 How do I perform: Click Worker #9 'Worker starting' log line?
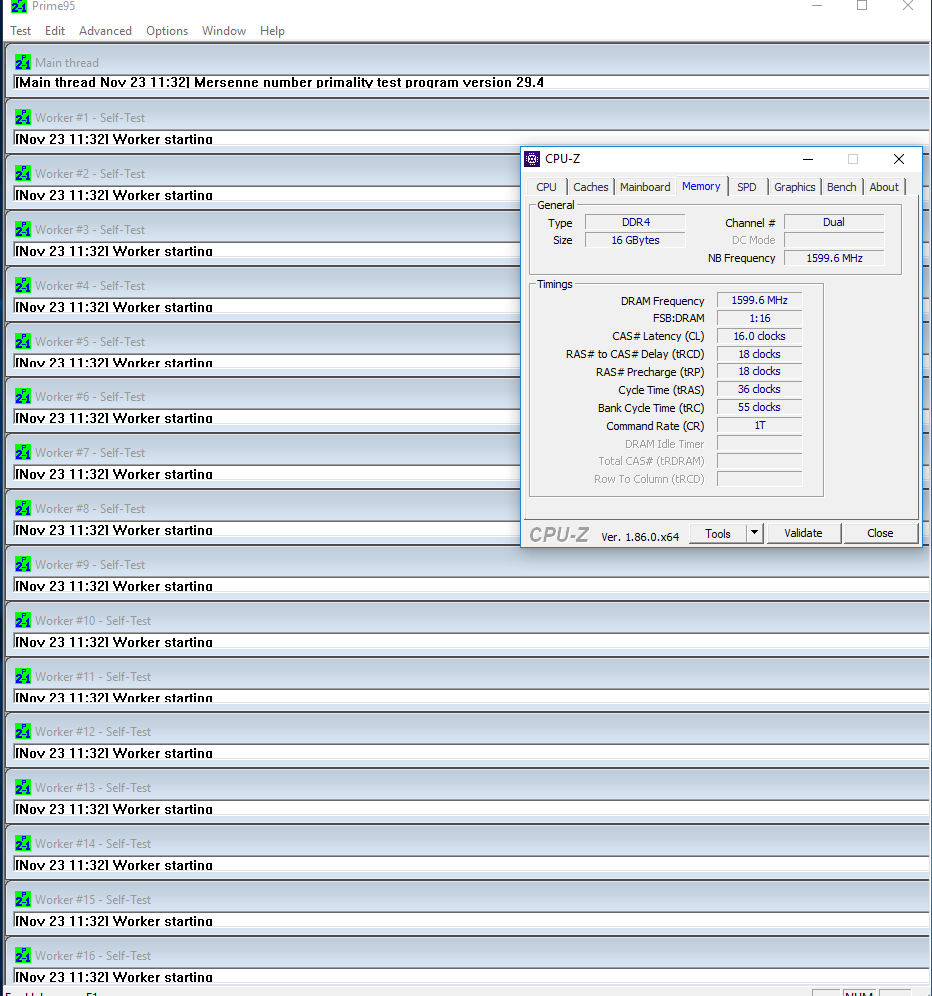pyautogui.click(x=114, y=586)
